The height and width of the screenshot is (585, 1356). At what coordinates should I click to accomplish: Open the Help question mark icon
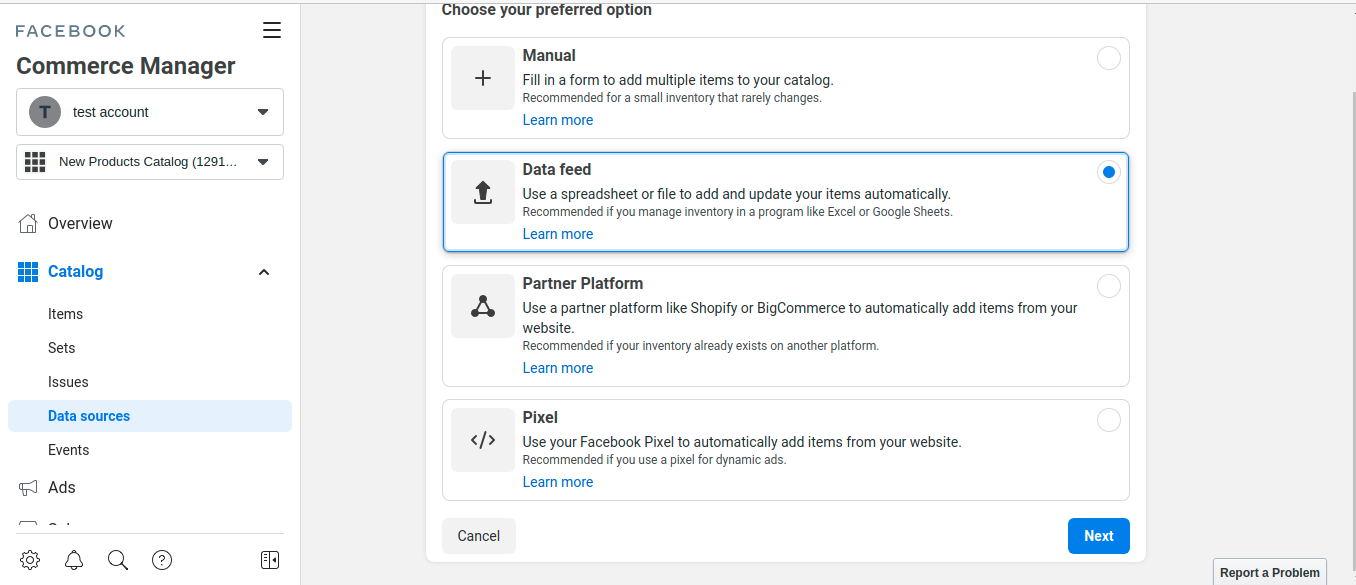162,560
